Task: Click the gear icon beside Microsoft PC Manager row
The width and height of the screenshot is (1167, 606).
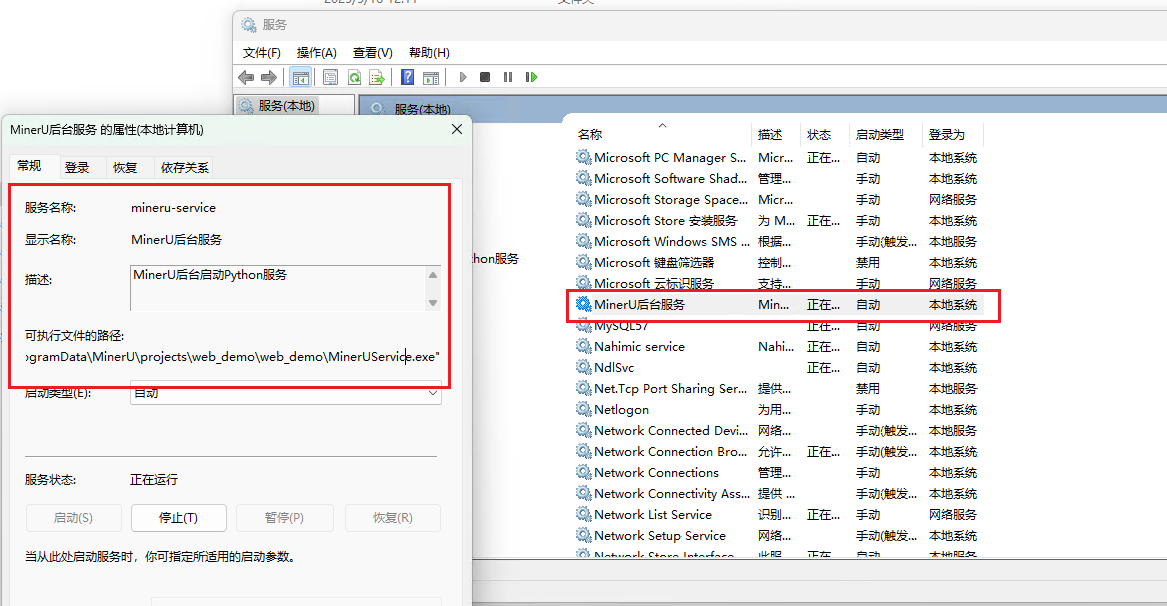Action: (584, 157)
